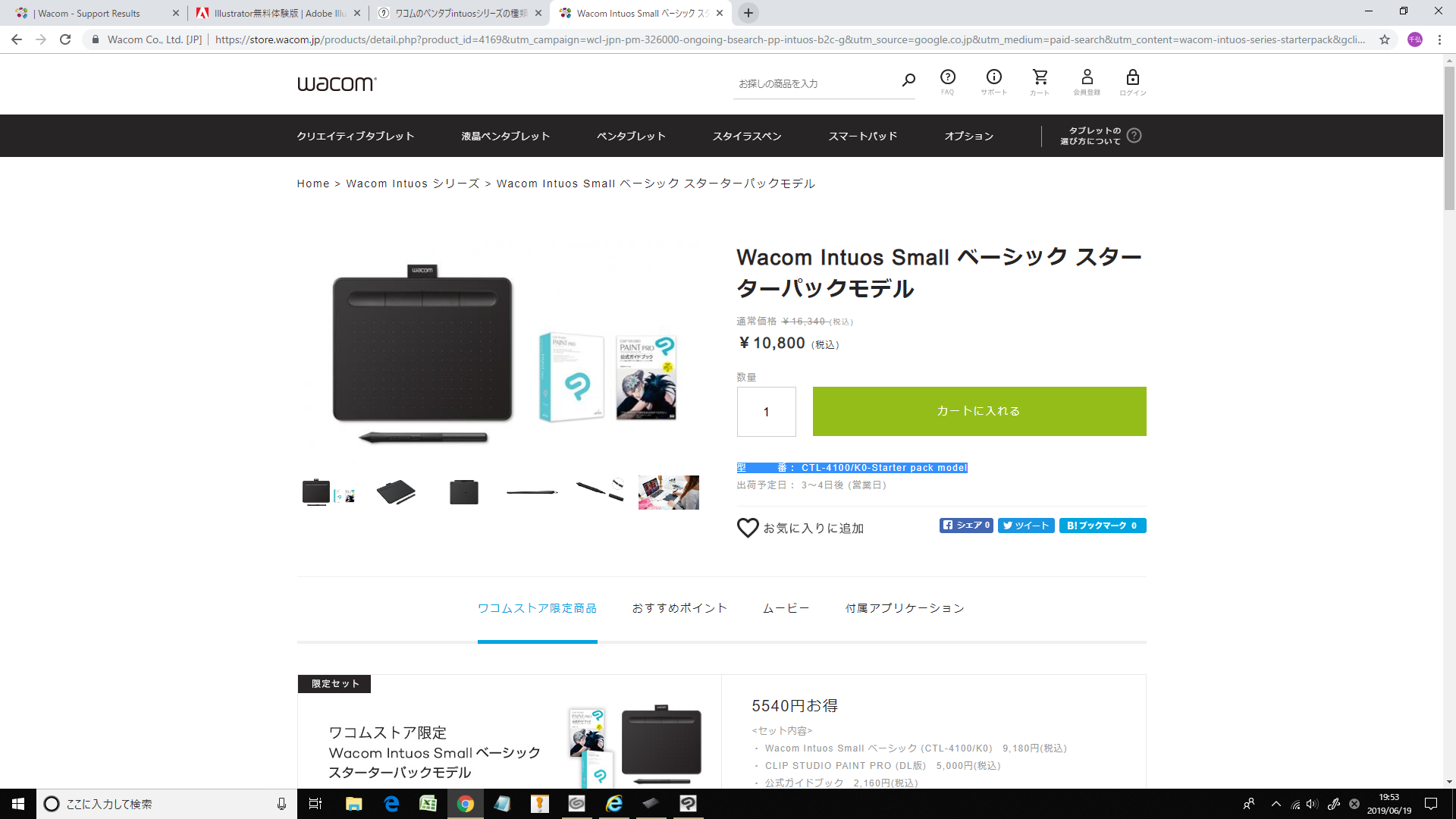This screenshot has width=1456, height=819.
Task: Click the search magnifier icon
Action: (x=908, y=80)
